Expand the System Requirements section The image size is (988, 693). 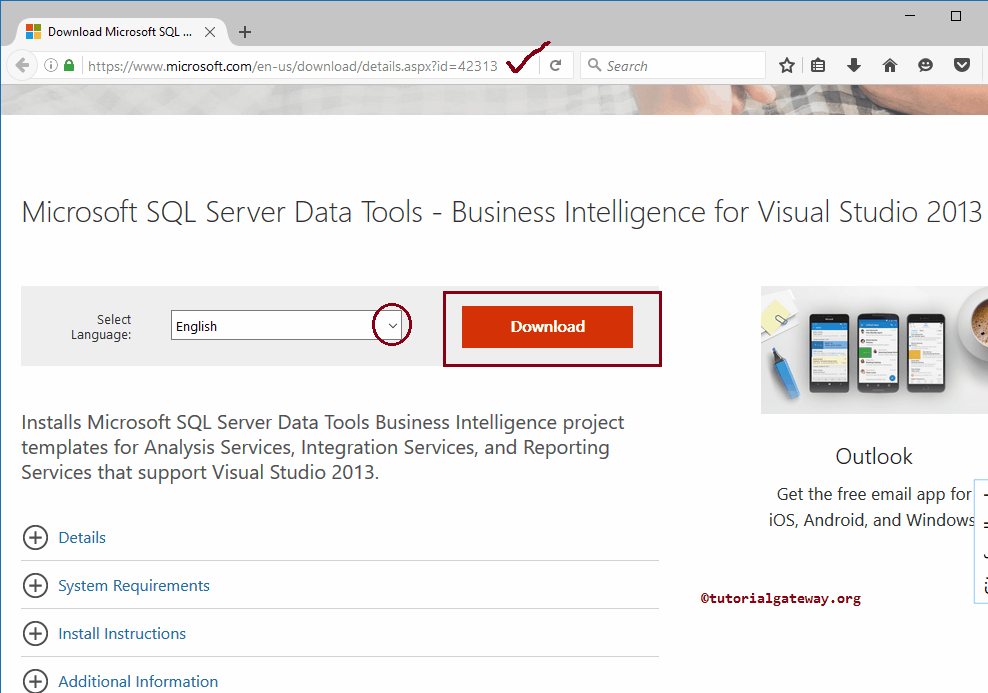point(35,586)
